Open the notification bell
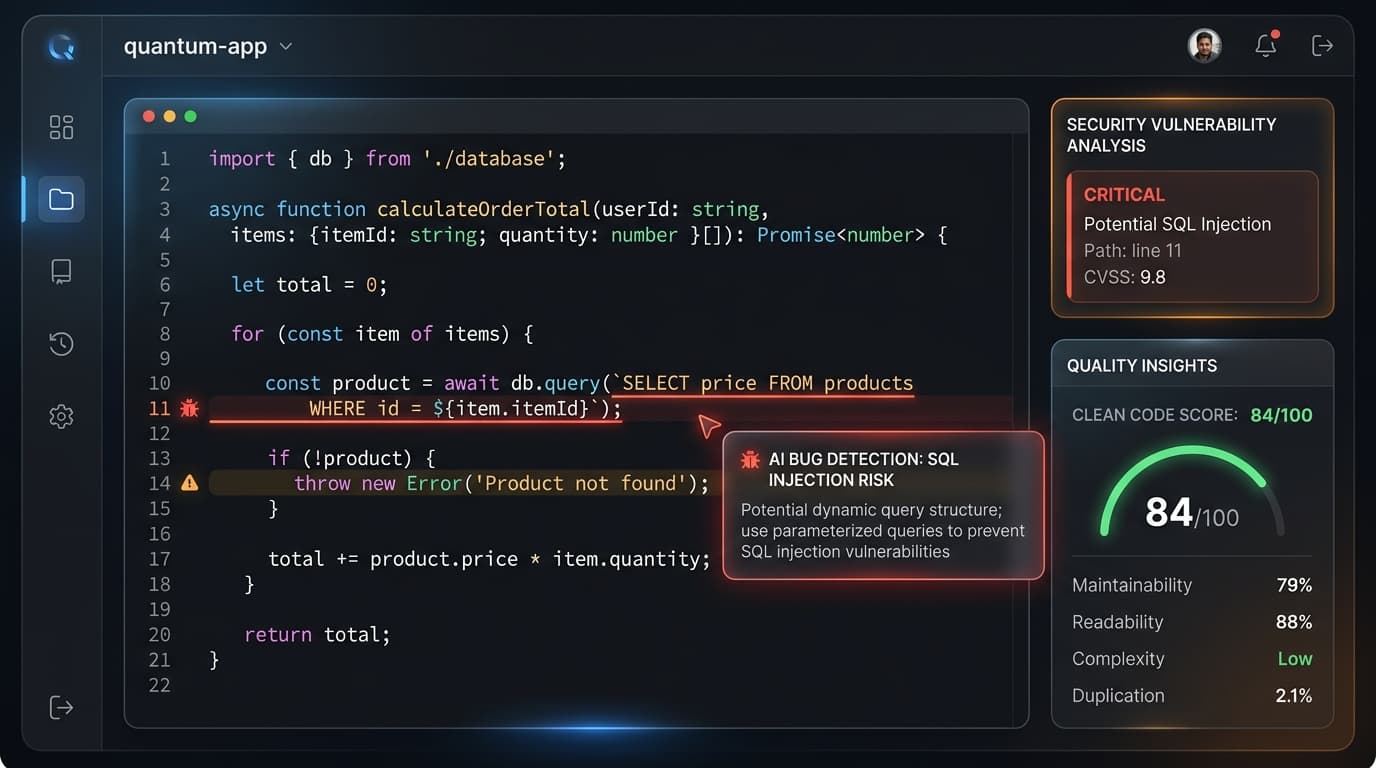The height and width of the screenshot is (768, 1376). click(1266, 45)
